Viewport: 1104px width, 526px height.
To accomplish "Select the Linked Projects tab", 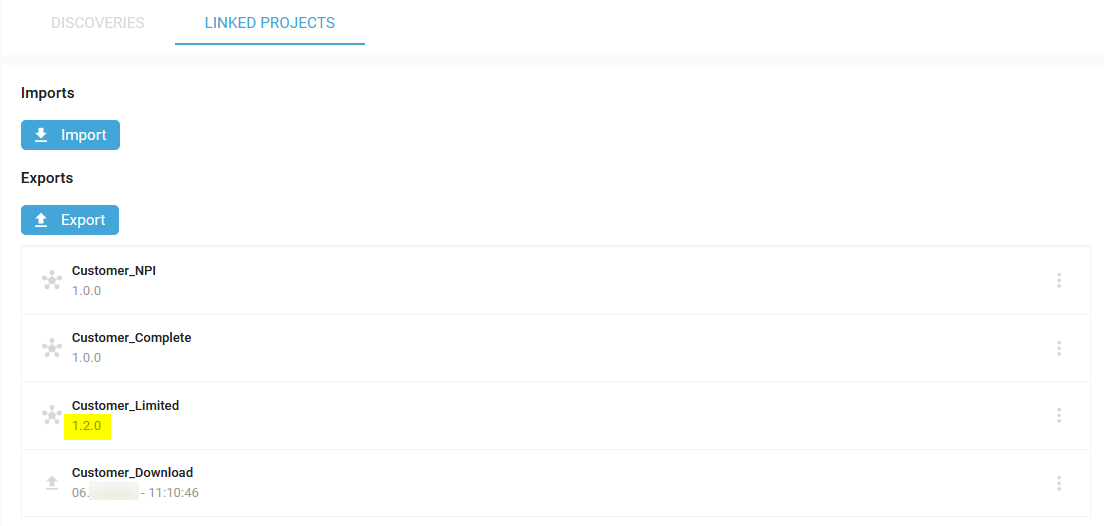I will pyautogui.click(x=270, y=23).
